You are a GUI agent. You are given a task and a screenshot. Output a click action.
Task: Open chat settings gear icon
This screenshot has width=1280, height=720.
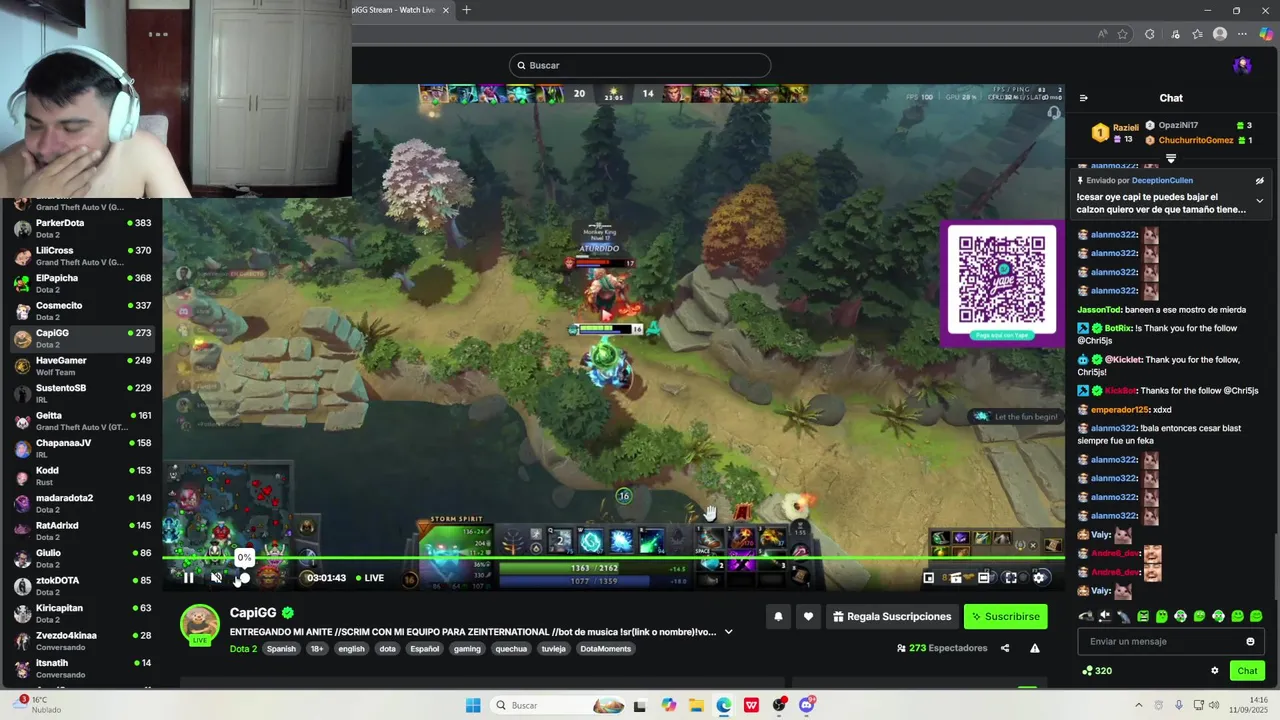[1215, 671]
